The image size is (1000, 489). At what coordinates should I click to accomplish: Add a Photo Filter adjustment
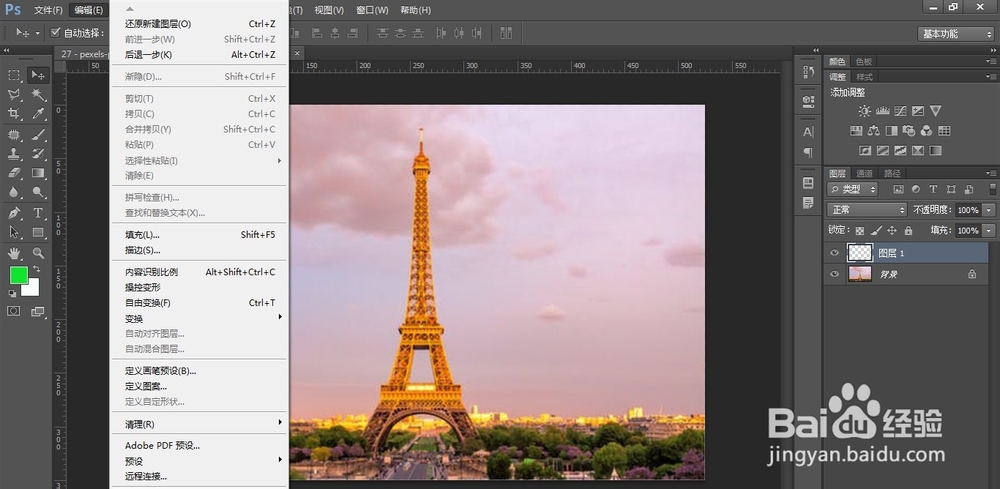(x=909, y=131)
